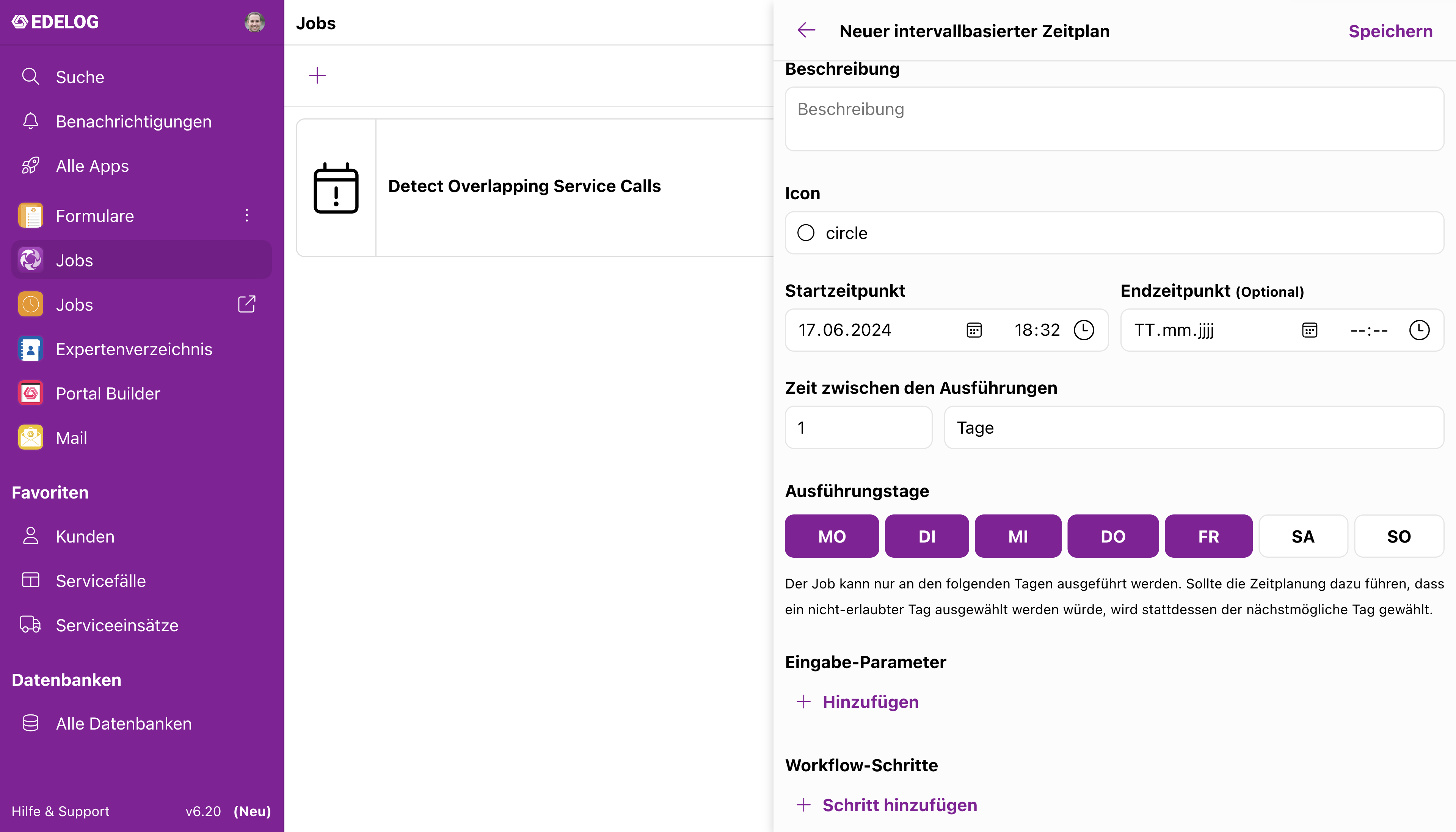Deselect the MO execution day
The width and height of the screenshot is (1456, 832).
click(832, 536)
